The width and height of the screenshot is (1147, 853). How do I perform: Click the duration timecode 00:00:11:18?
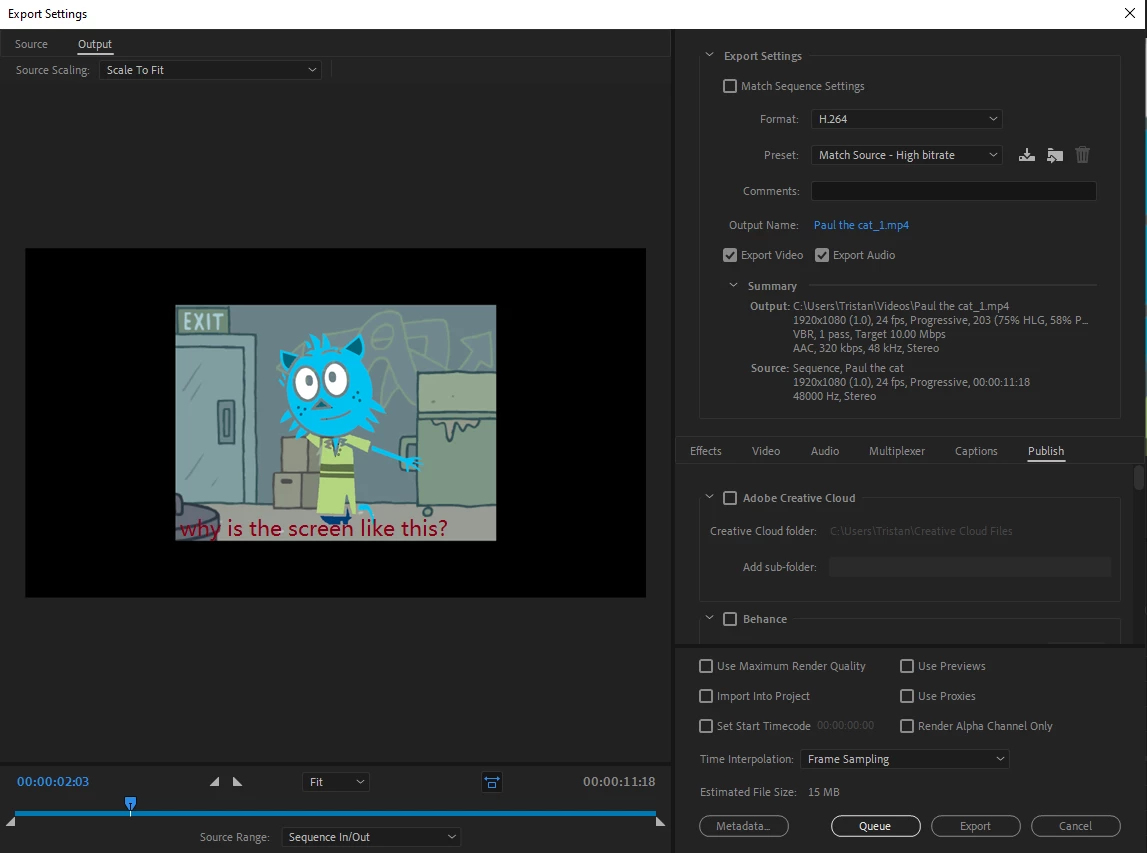tap(619, 781)
